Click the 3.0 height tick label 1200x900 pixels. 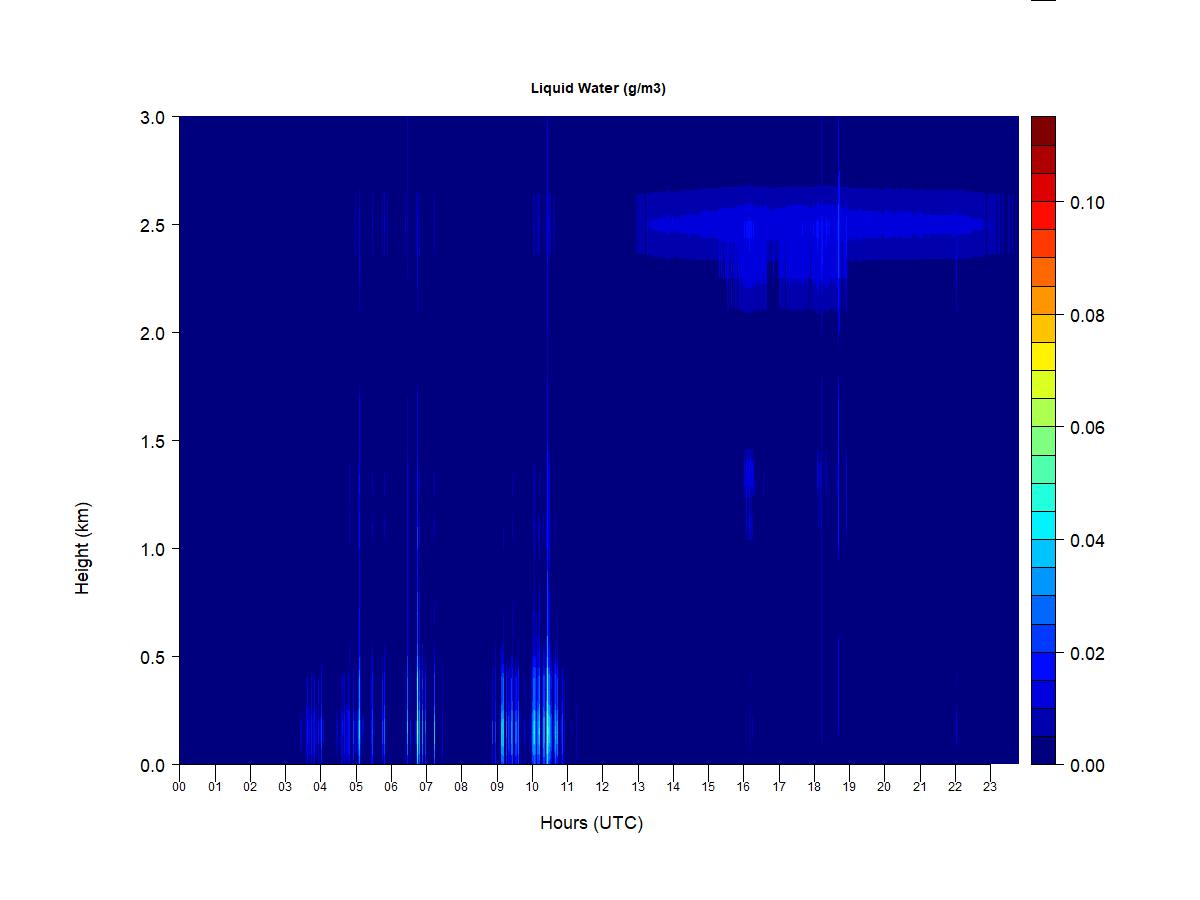tap(153, 117)
